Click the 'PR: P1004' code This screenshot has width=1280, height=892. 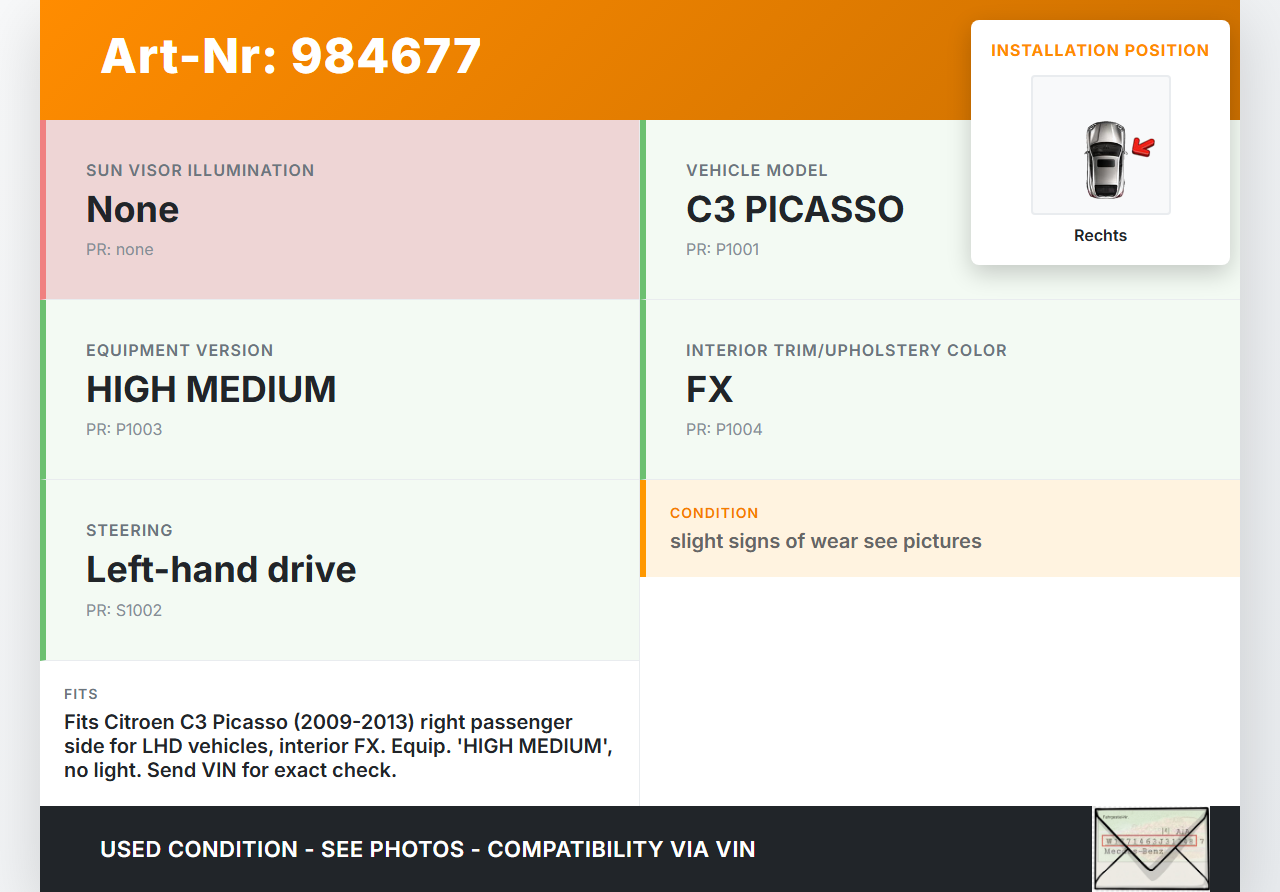[x=724, y=430]
